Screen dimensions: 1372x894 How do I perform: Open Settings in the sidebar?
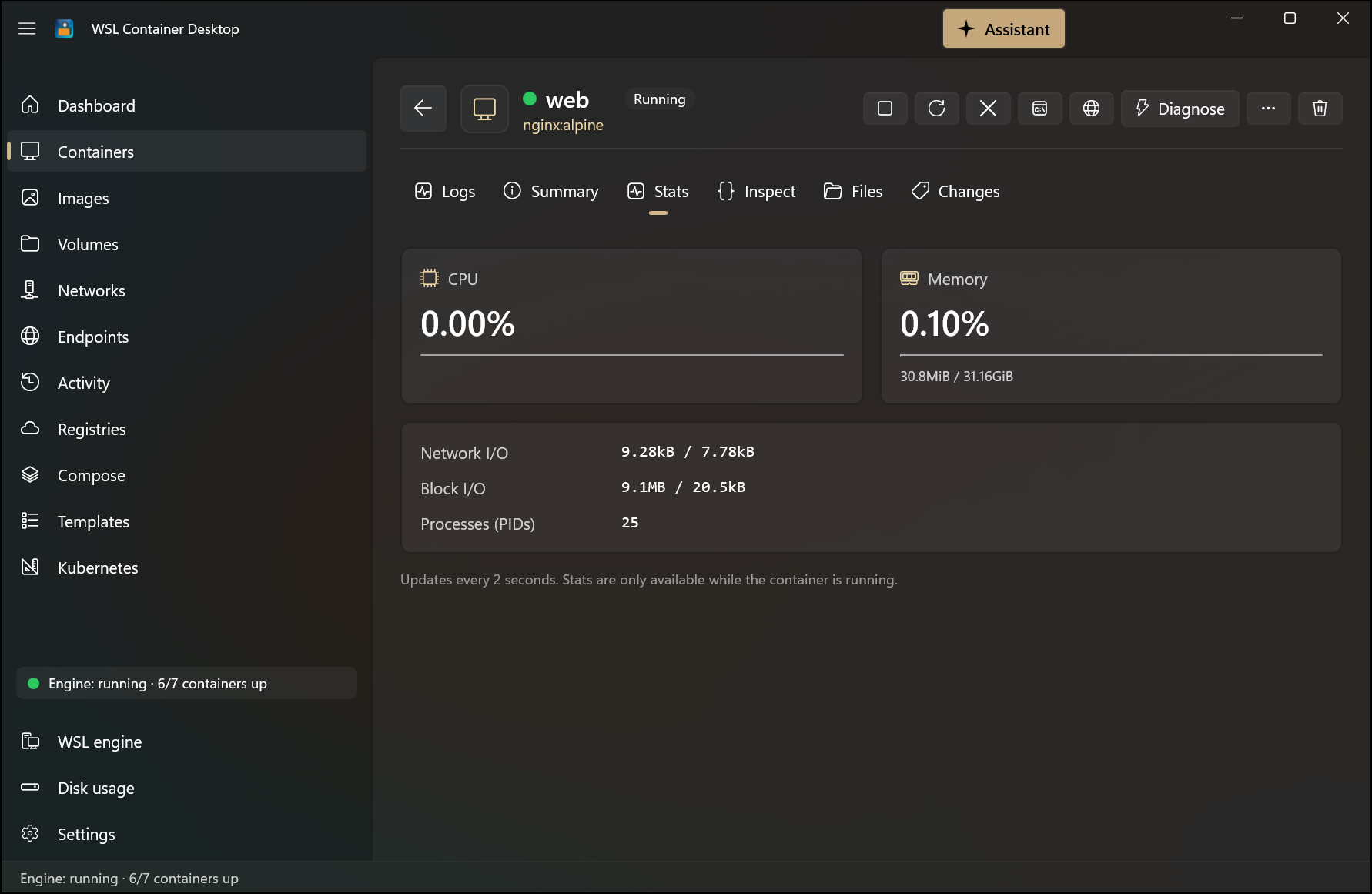click(186, 834)
